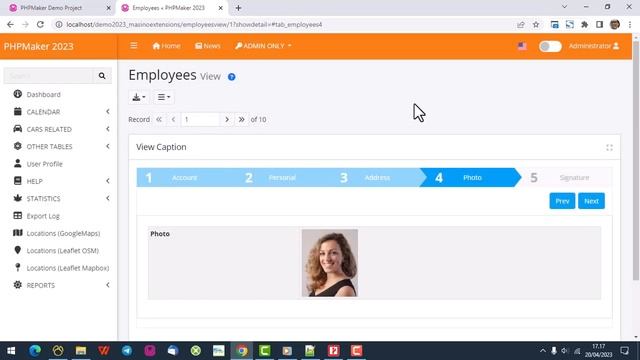Go to Home in navbar

(166, 46)
